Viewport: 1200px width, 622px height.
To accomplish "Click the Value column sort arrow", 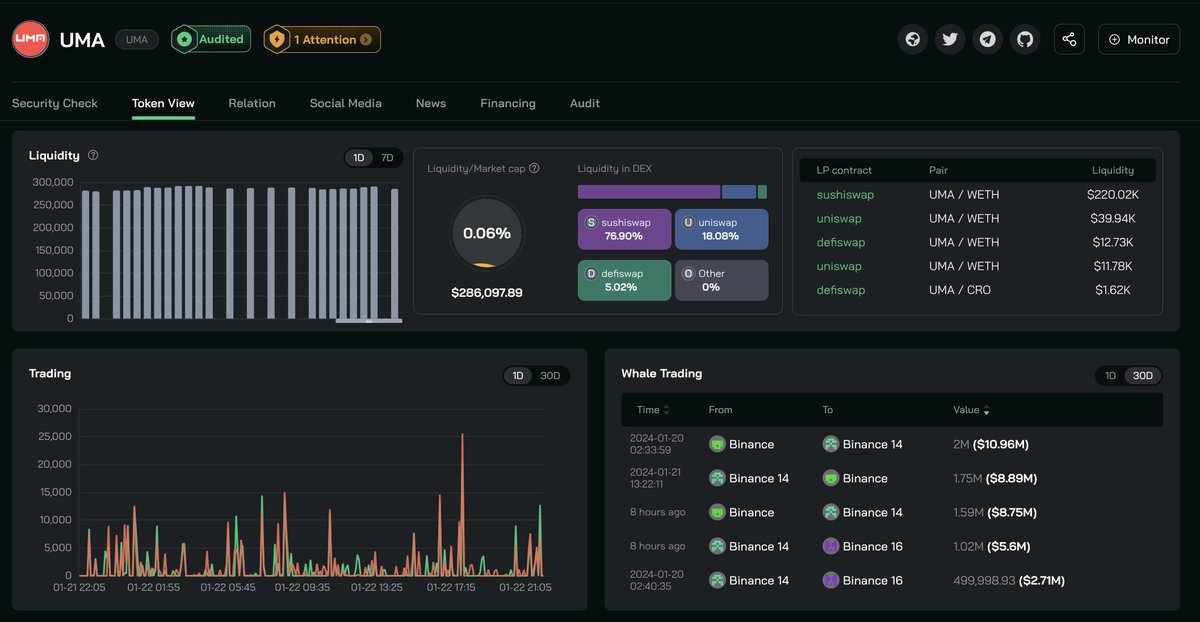I will (x=987, y=410).
